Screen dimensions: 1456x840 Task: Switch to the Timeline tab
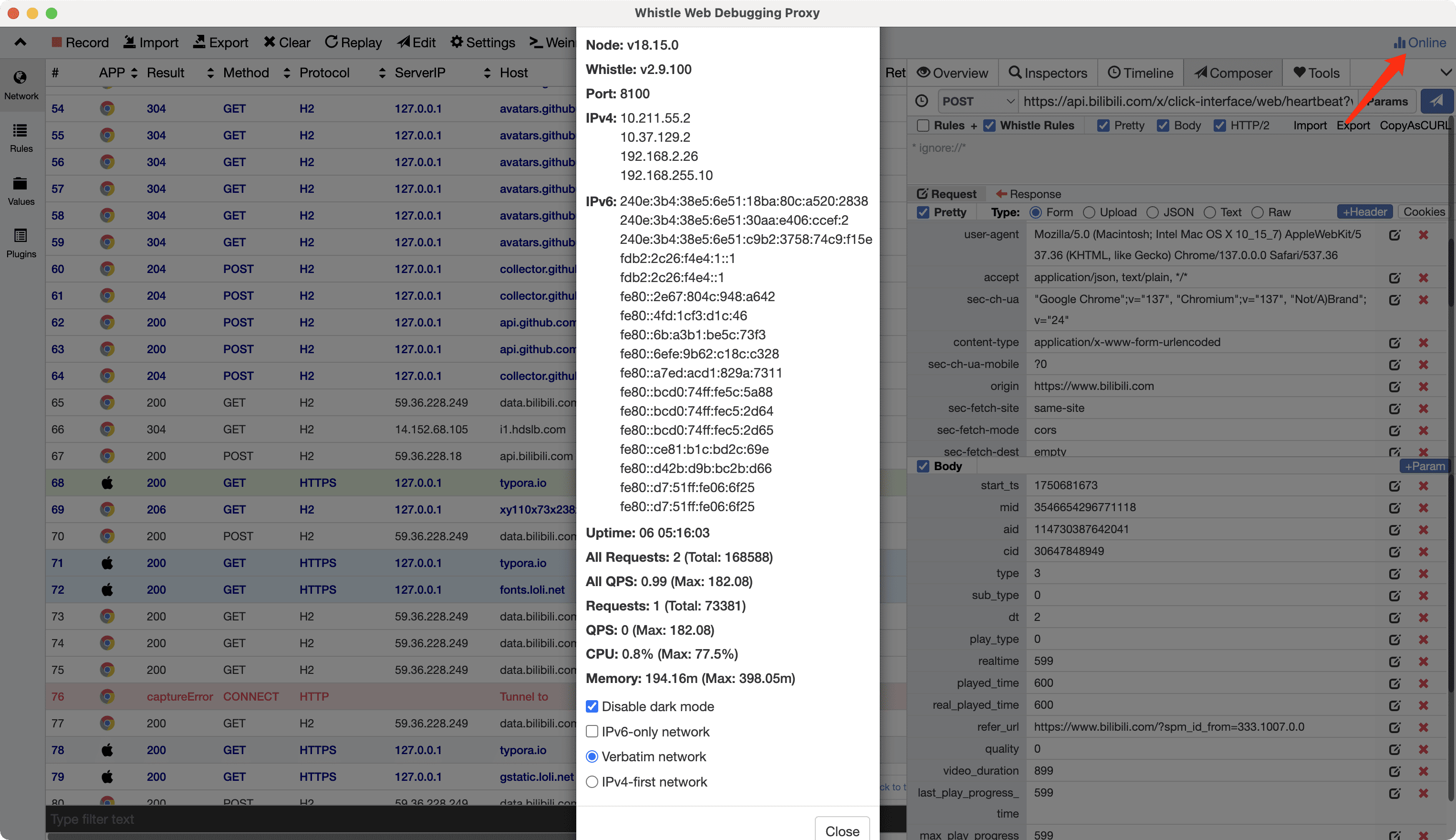[x=1141, y=73]
